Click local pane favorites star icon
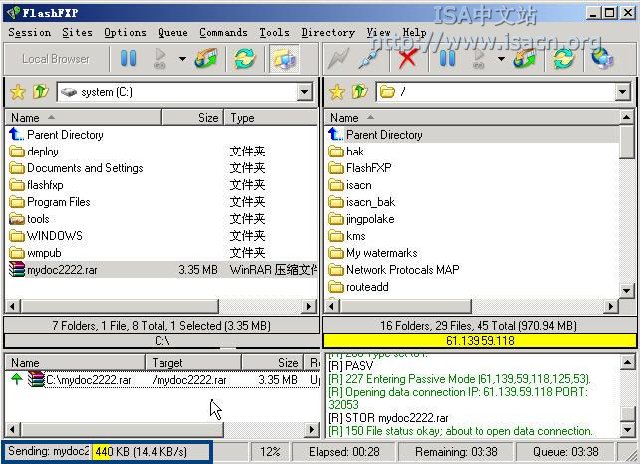The width and height of the screenshot is (640, 464). pos(18,92)
